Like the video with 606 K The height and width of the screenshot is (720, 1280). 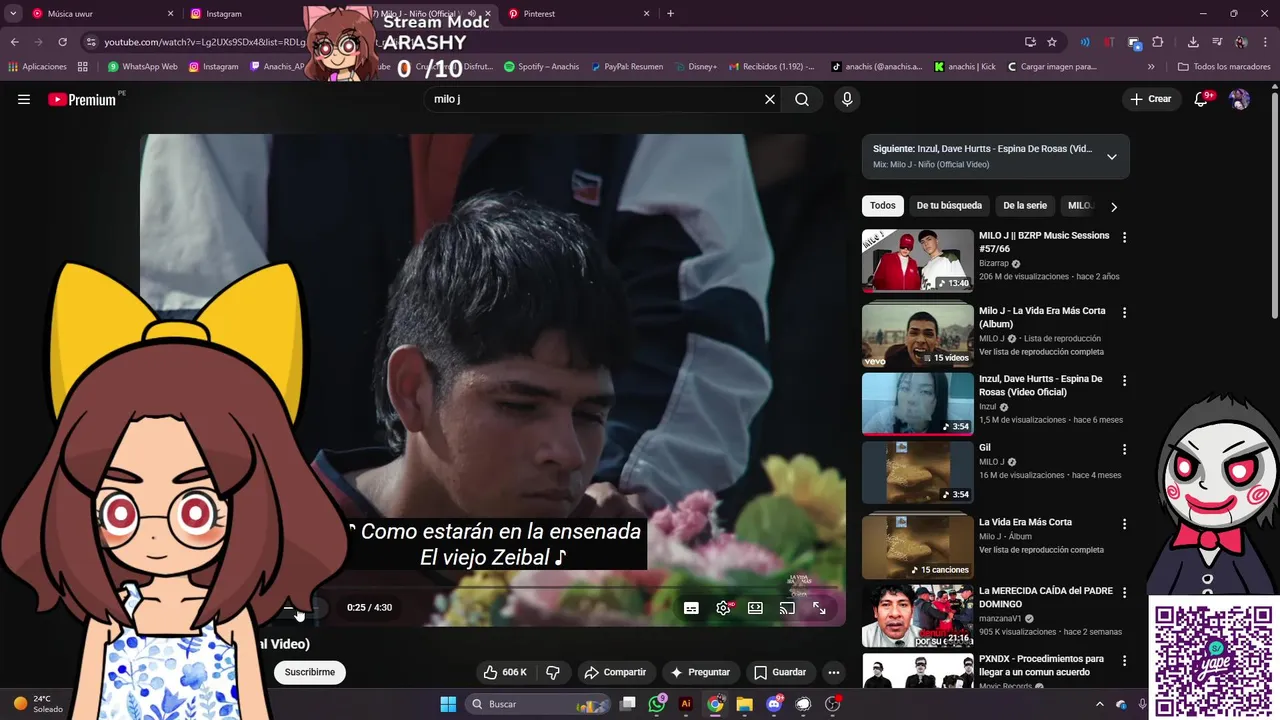[505, 672]
